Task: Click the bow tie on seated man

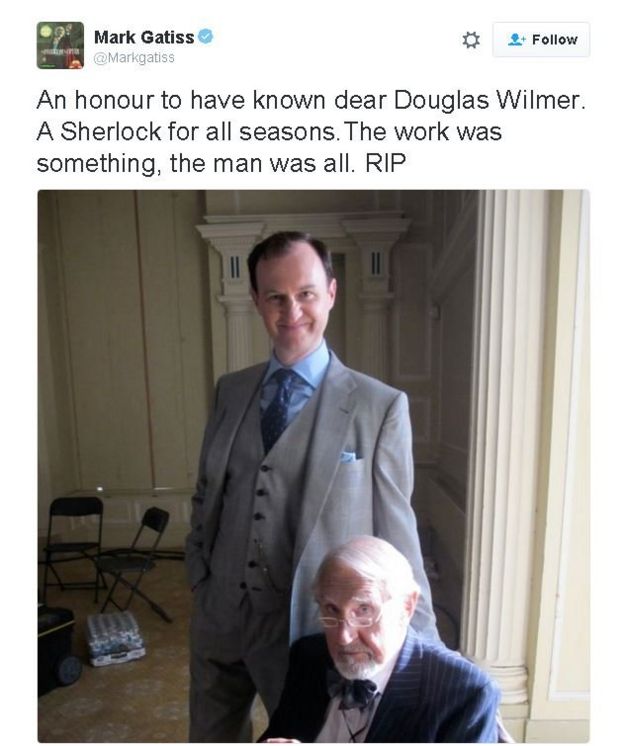Action: (x=351, y=691)
